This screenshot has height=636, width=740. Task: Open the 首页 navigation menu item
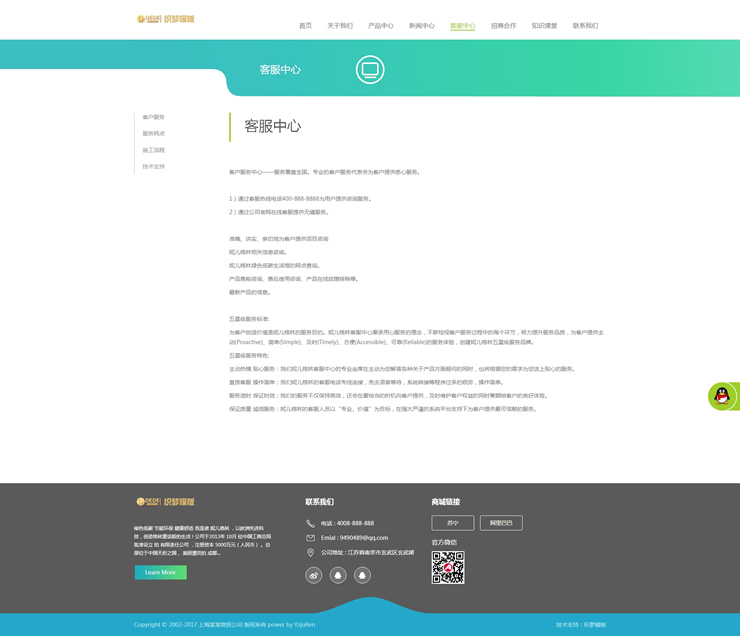(x=305, y=26)
